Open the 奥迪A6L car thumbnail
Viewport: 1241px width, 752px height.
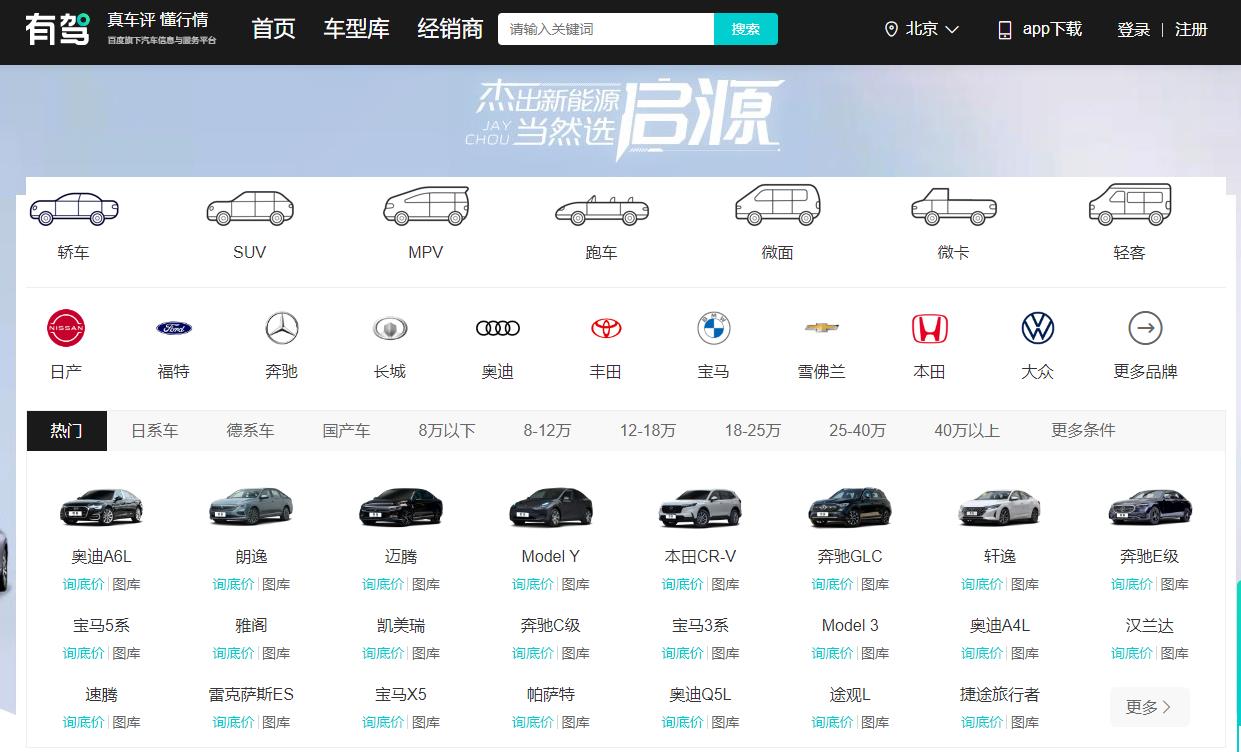(101, 507)
